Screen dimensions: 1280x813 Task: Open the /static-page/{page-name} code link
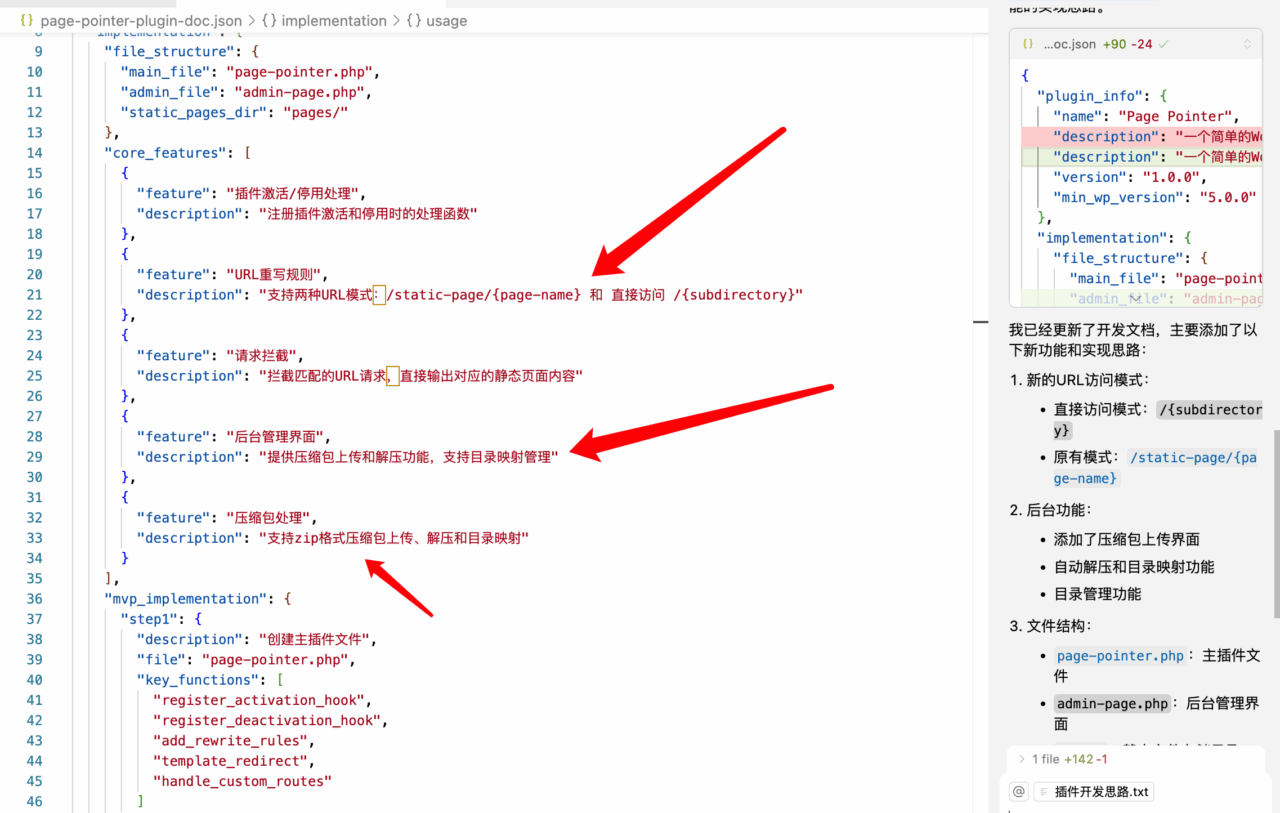(x=1191, y=467)
